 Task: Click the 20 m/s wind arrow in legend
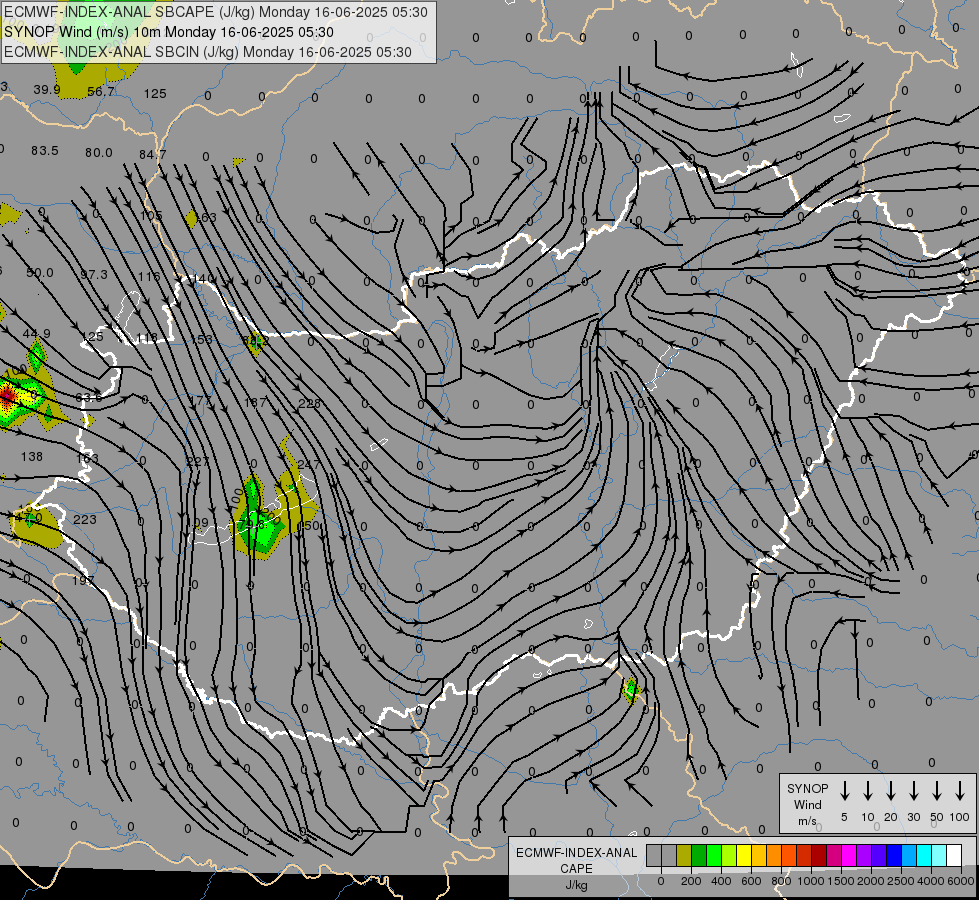pyautogui.click(x=891, y=791)
